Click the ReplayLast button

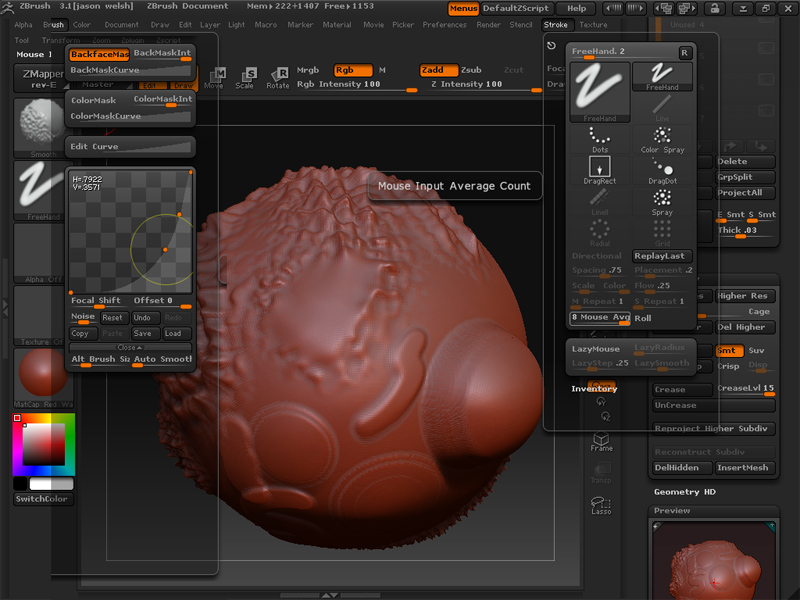coord(662,256)
